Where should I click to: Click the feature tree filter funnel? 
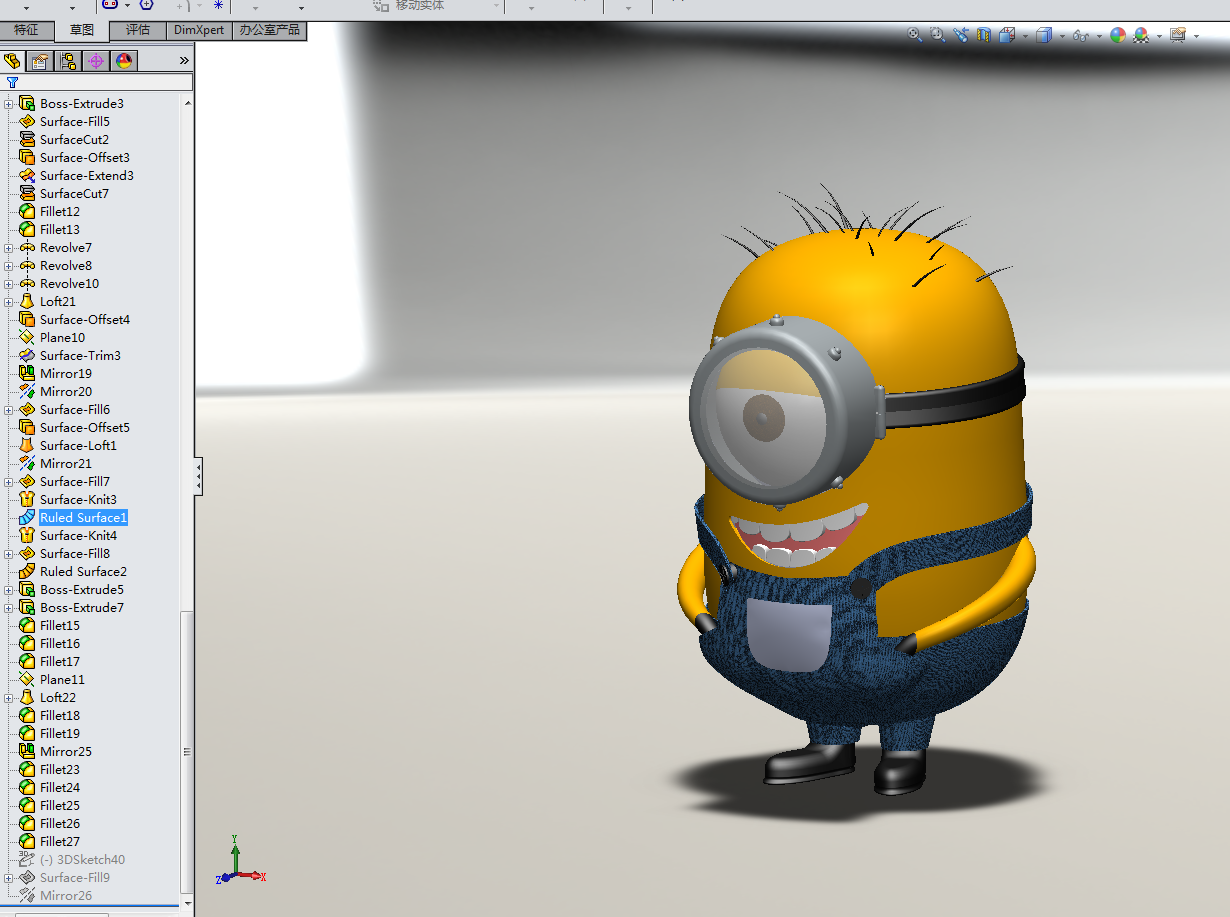tap(12, 83)
